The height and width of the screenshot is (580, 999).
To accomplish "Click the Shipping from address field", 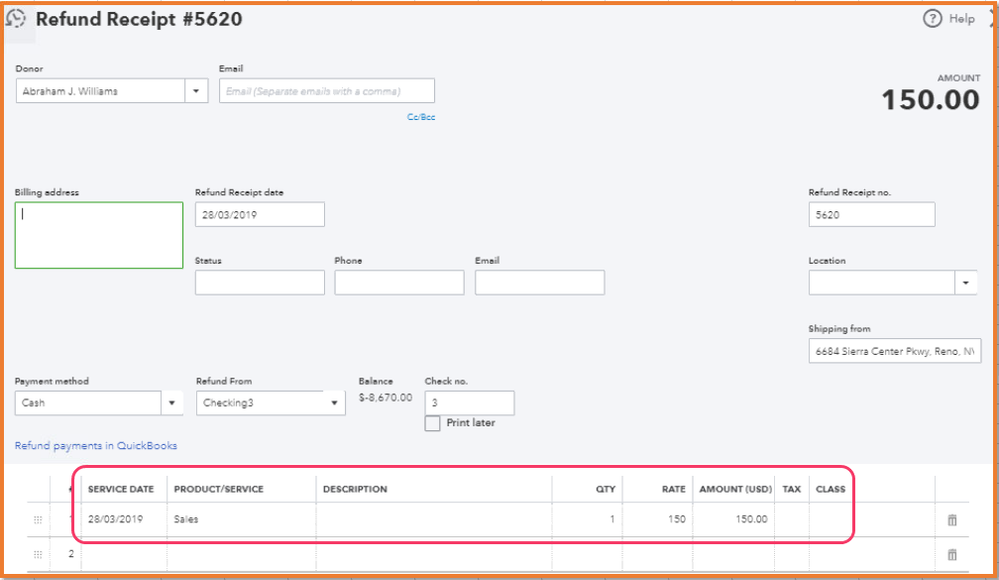I will point(894,351).
